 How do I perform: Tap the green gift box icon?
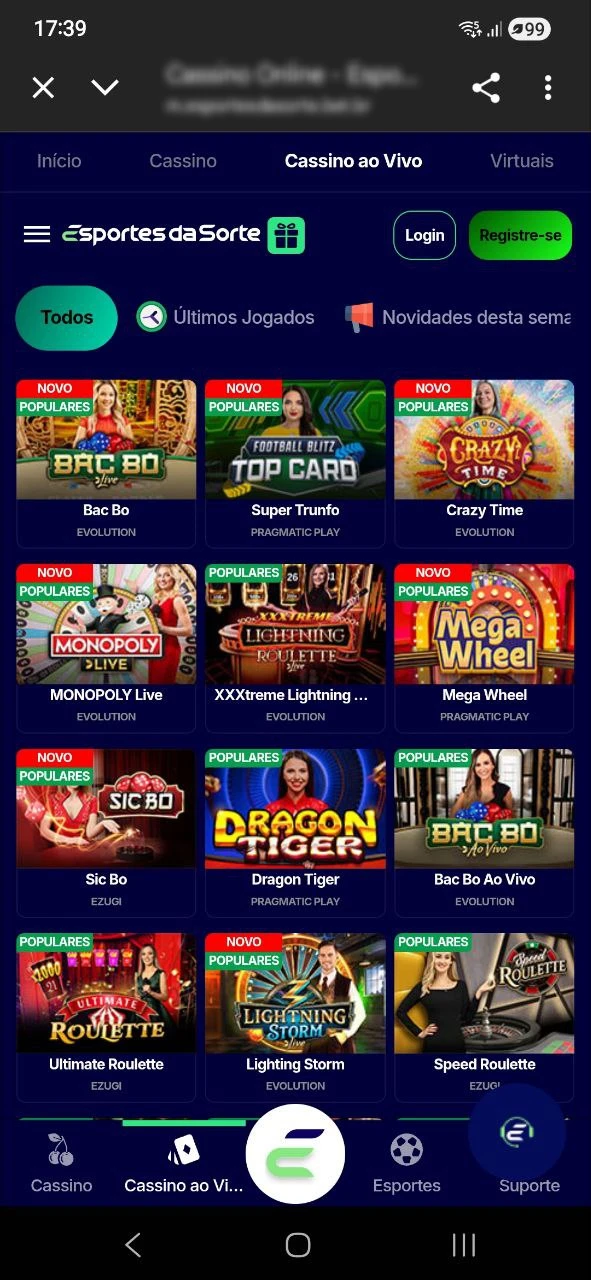(x=286, y=236)
